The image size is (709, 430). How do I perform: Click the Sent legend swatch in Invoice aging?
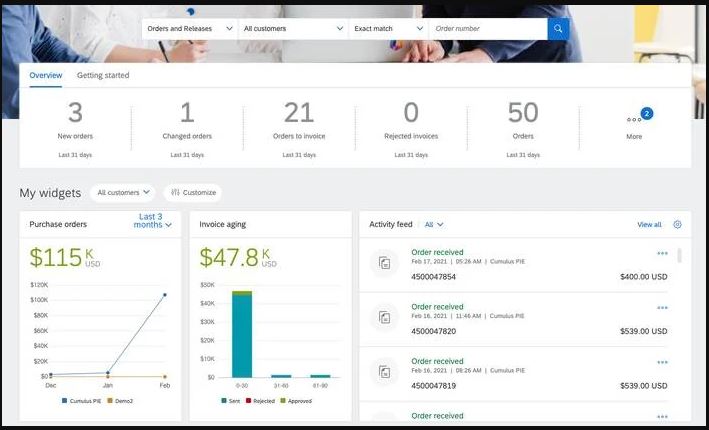(x=223, y=401)
